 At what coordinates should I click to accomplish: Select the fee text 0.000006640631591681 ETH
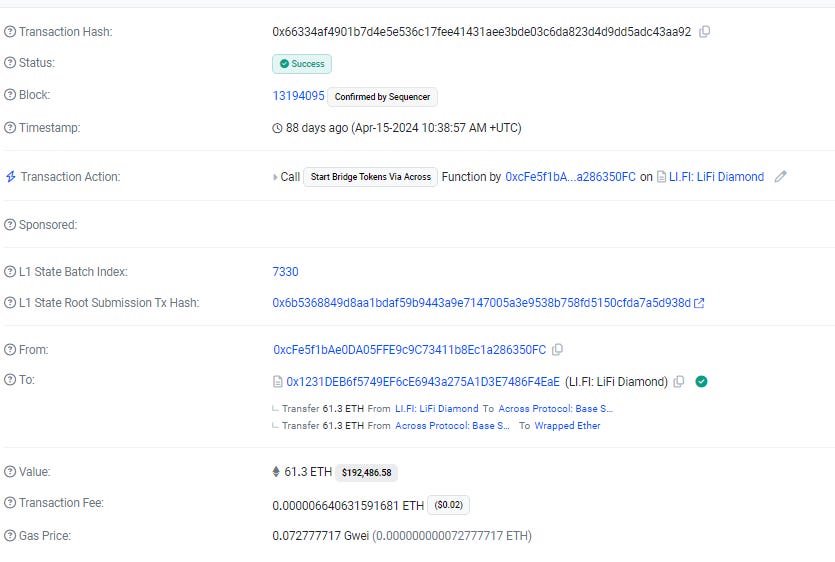[348, 505]
